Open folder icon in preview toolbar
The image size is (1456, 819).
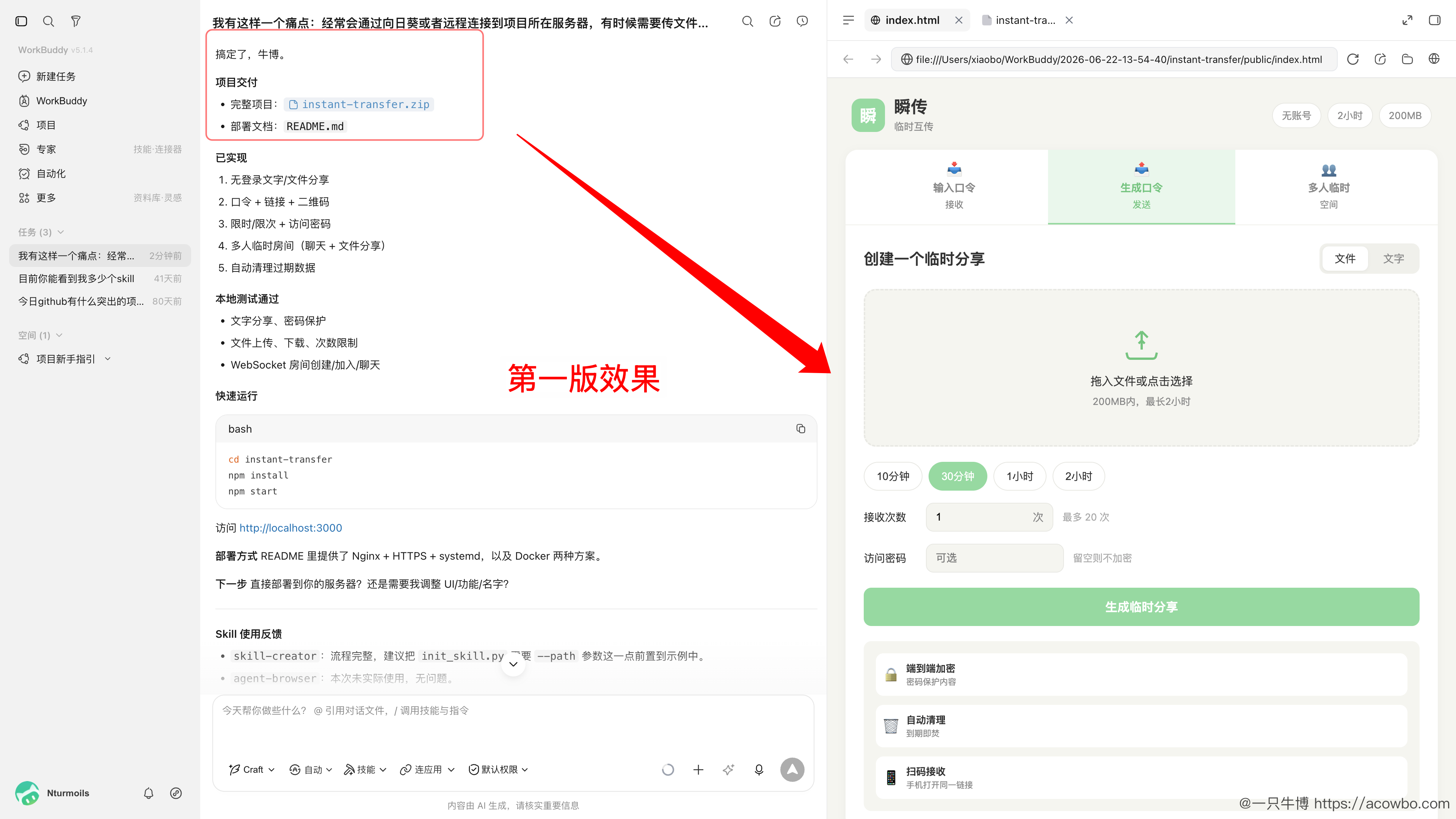(x=1407, y=60)
